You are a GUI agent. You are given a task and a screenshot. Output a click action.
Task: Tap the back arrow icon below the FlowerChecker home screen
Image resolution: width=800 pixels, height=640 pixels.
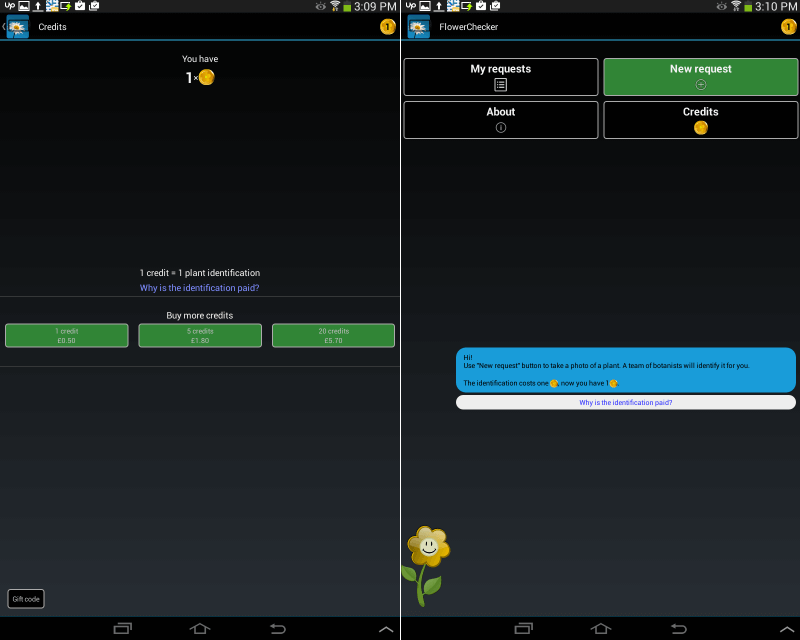pos(679,628)
